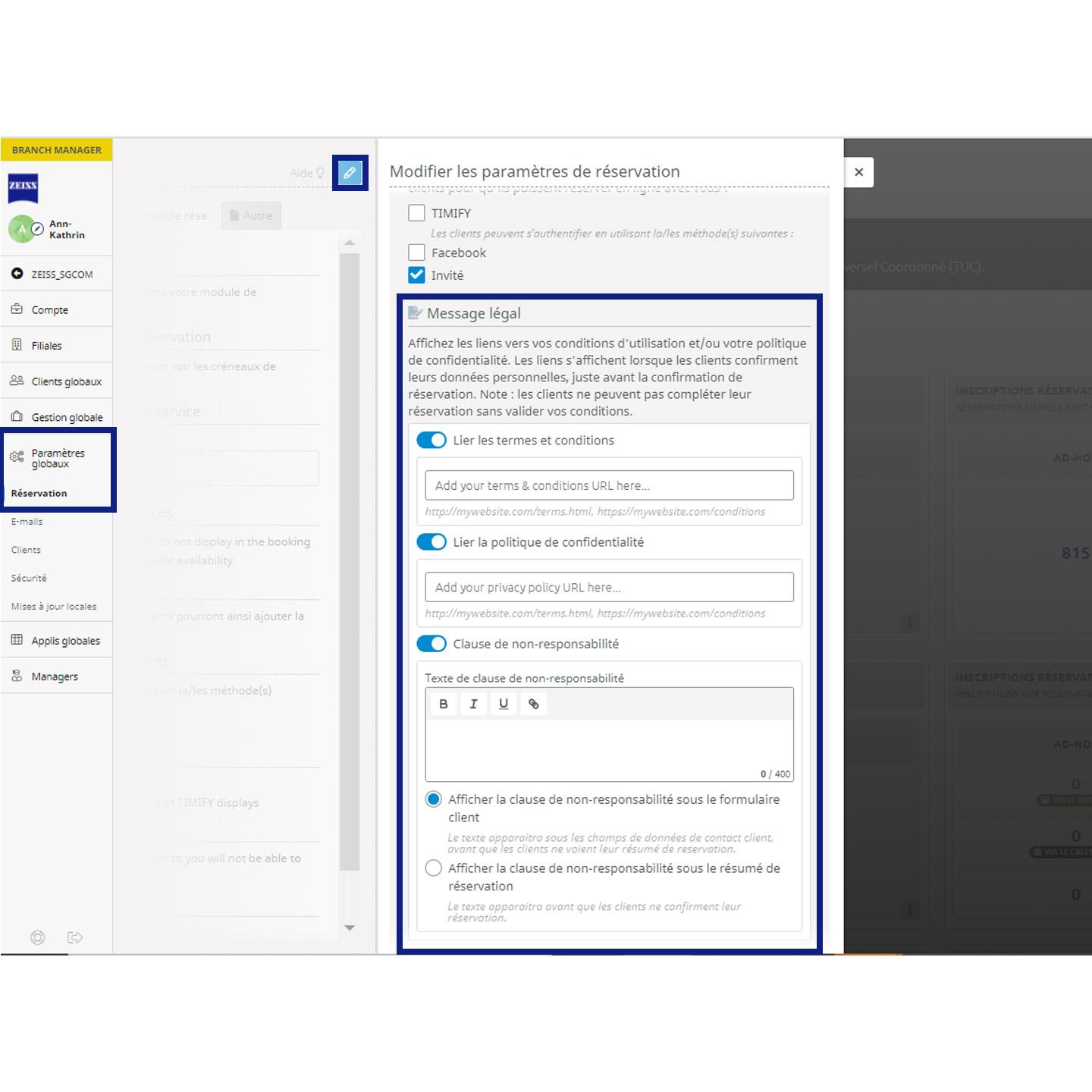Select disclaimer under client form radio button

(434, 799)
